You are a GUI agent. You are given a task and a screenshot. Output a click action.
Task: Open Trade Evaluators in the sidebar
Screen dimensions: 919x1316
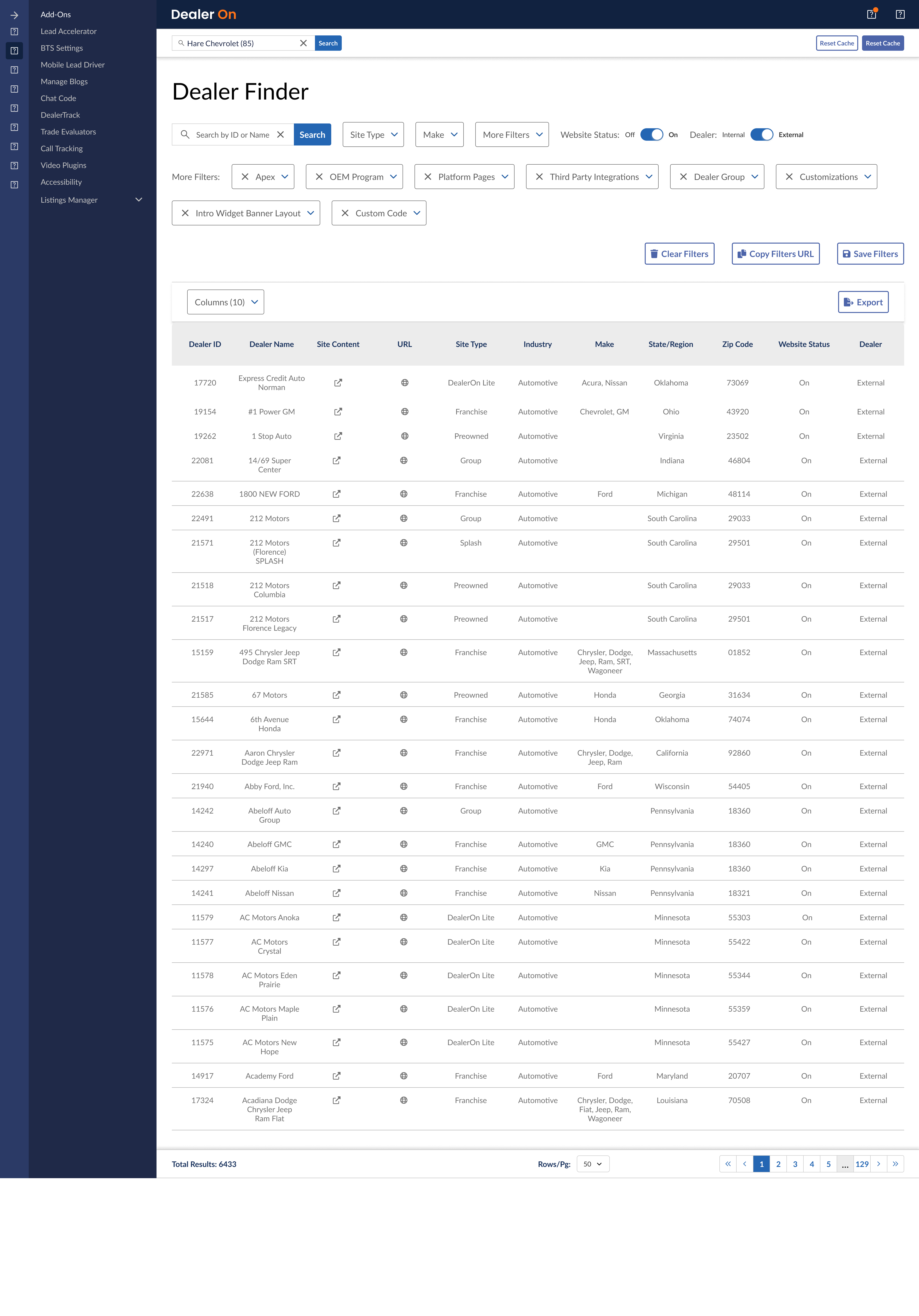click(x=68, y=132)
